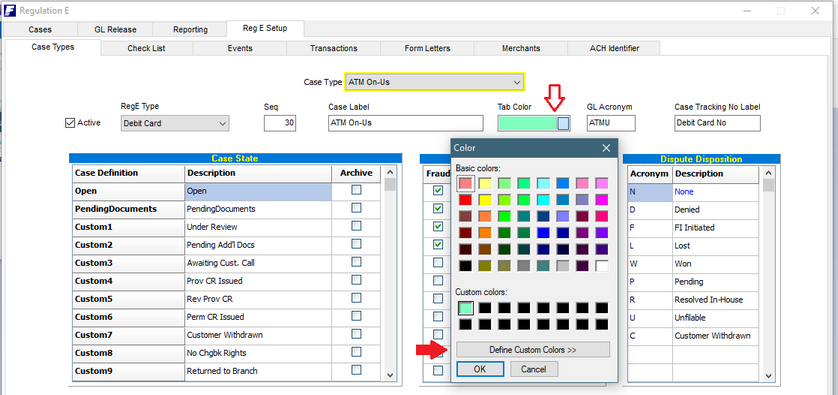838x395 pixels.
Task: Choose the bright magenta basic color
Action: (x=602, y=200)
